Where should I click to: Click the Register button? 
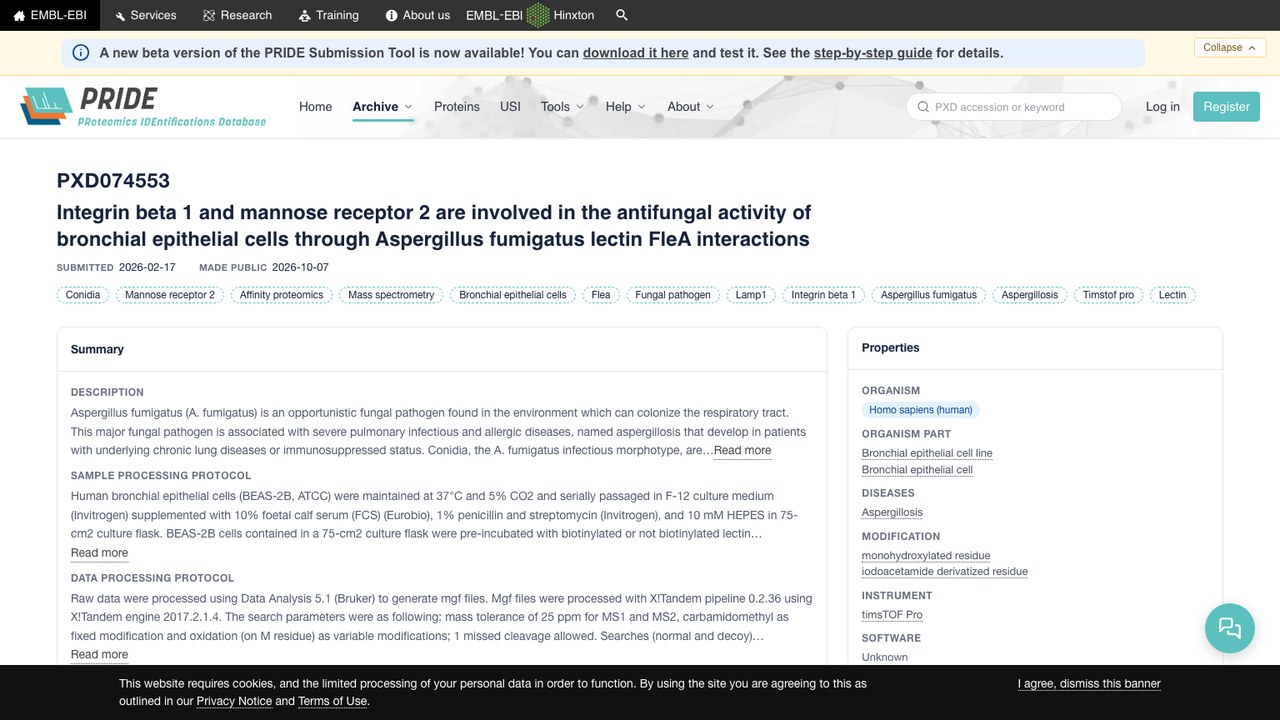pos(1226,107)
